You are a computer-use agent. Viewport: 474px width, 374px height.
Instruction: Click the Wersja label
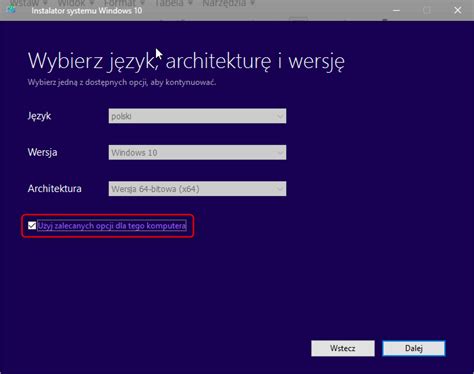[43, 152]
